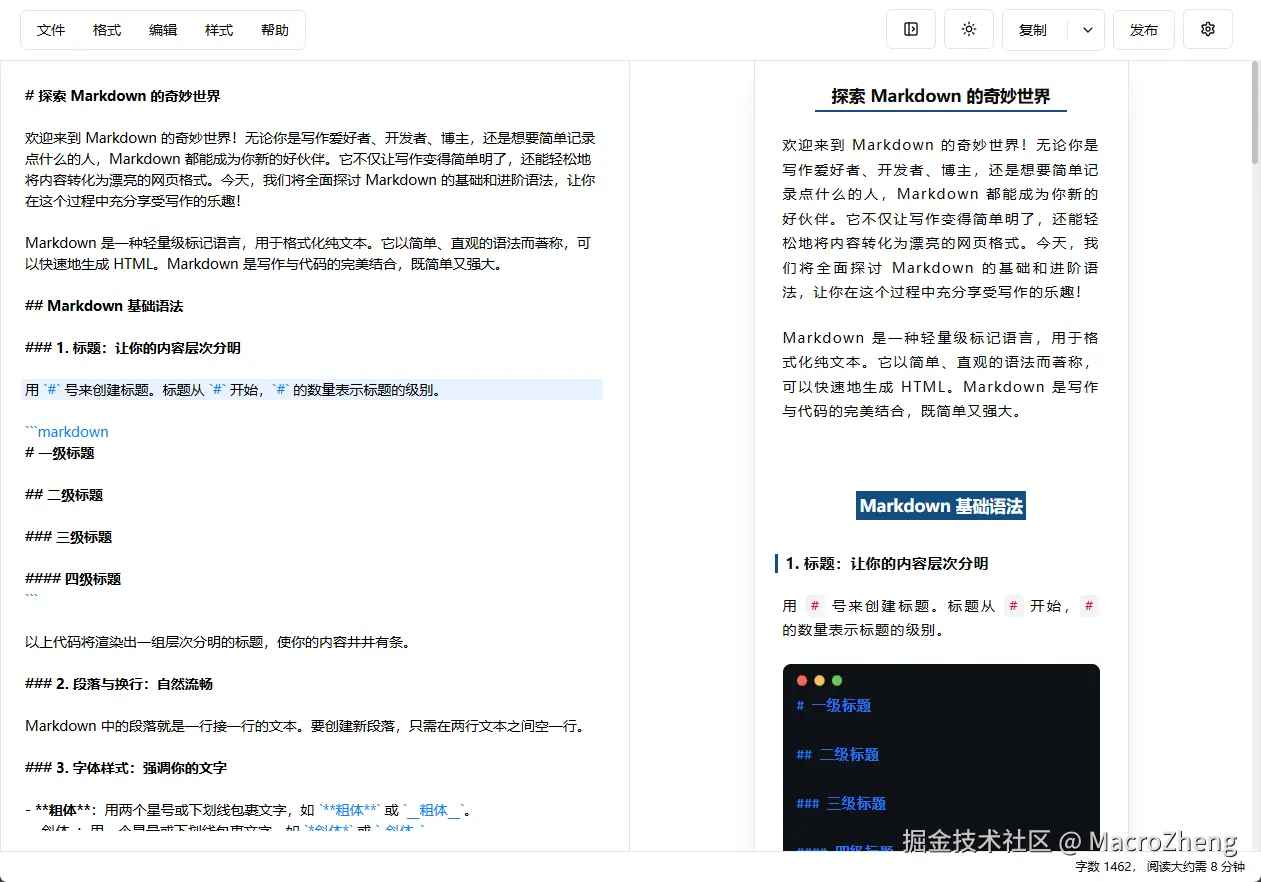
Task: Switch theme with the sun icon
Action: tap(969, 30)
